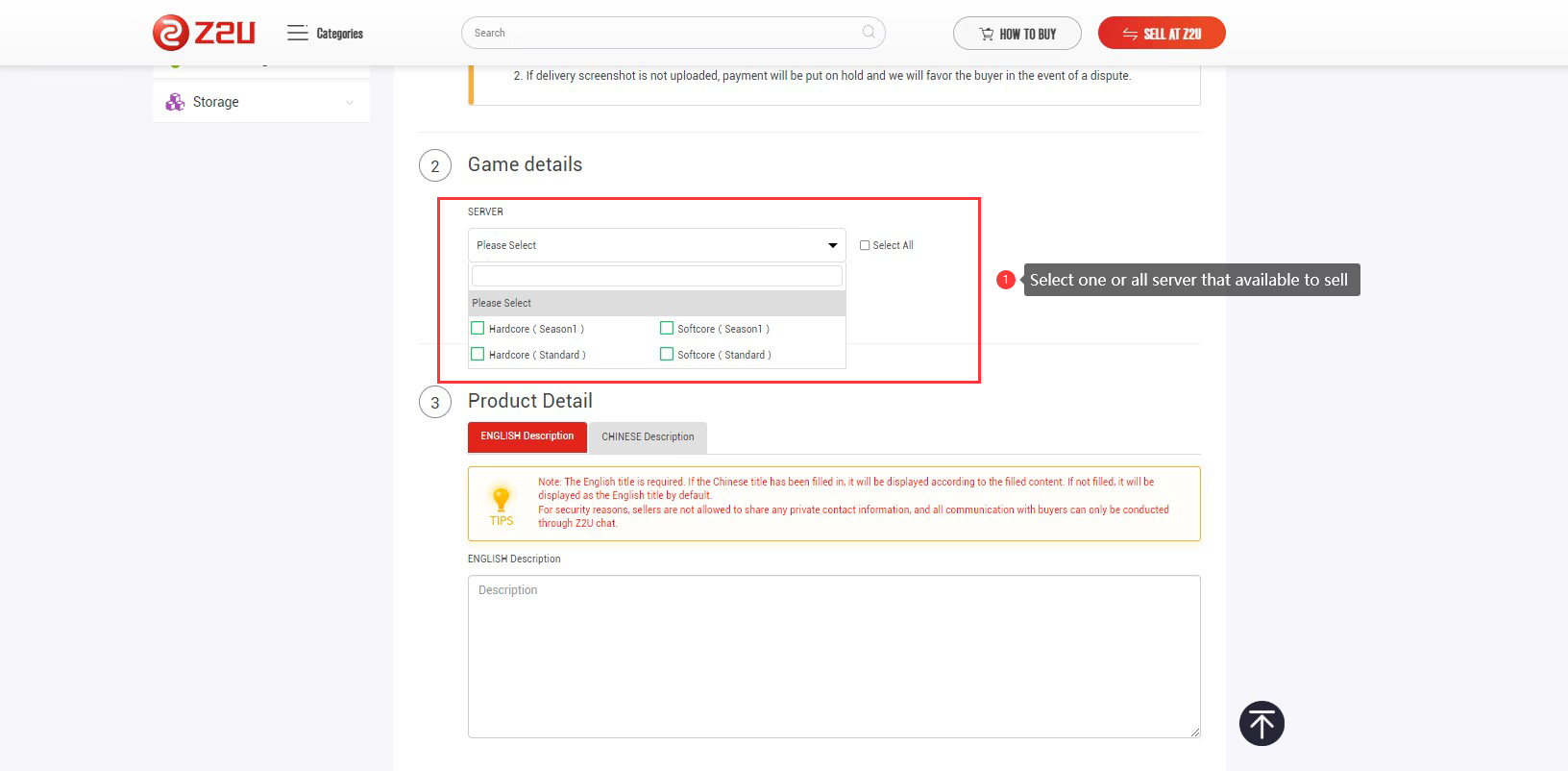Choose the Please Select option in list
The image size is (1568, 771).
[656, 303]
